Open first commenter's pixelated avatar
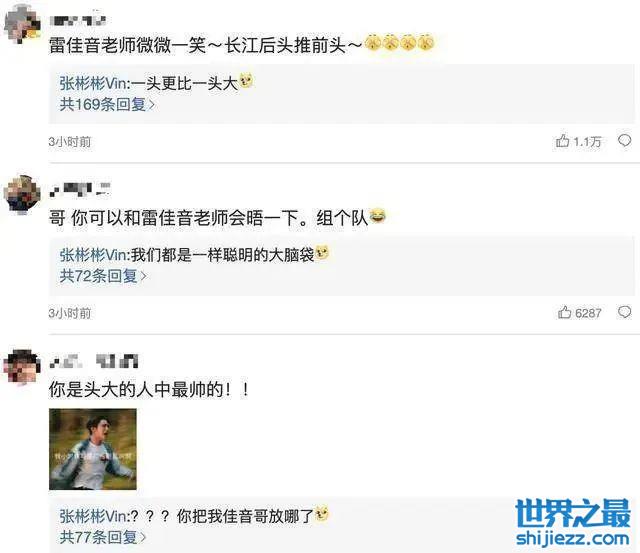This screenshot has width=640, height=553. click(22, 24)
